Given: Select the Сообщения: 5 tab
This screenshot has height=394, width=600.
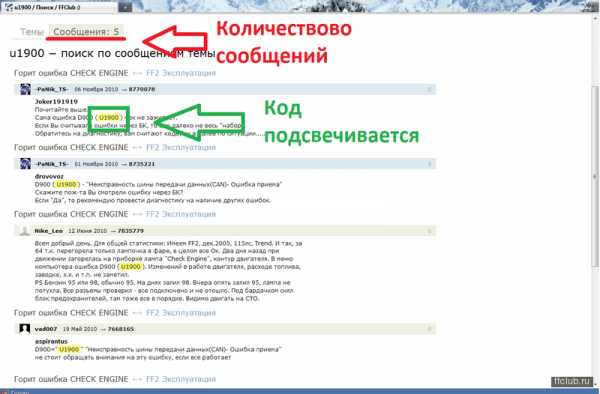Looking at the screenshot, I should pyautogui.click(x=86, y=32).
